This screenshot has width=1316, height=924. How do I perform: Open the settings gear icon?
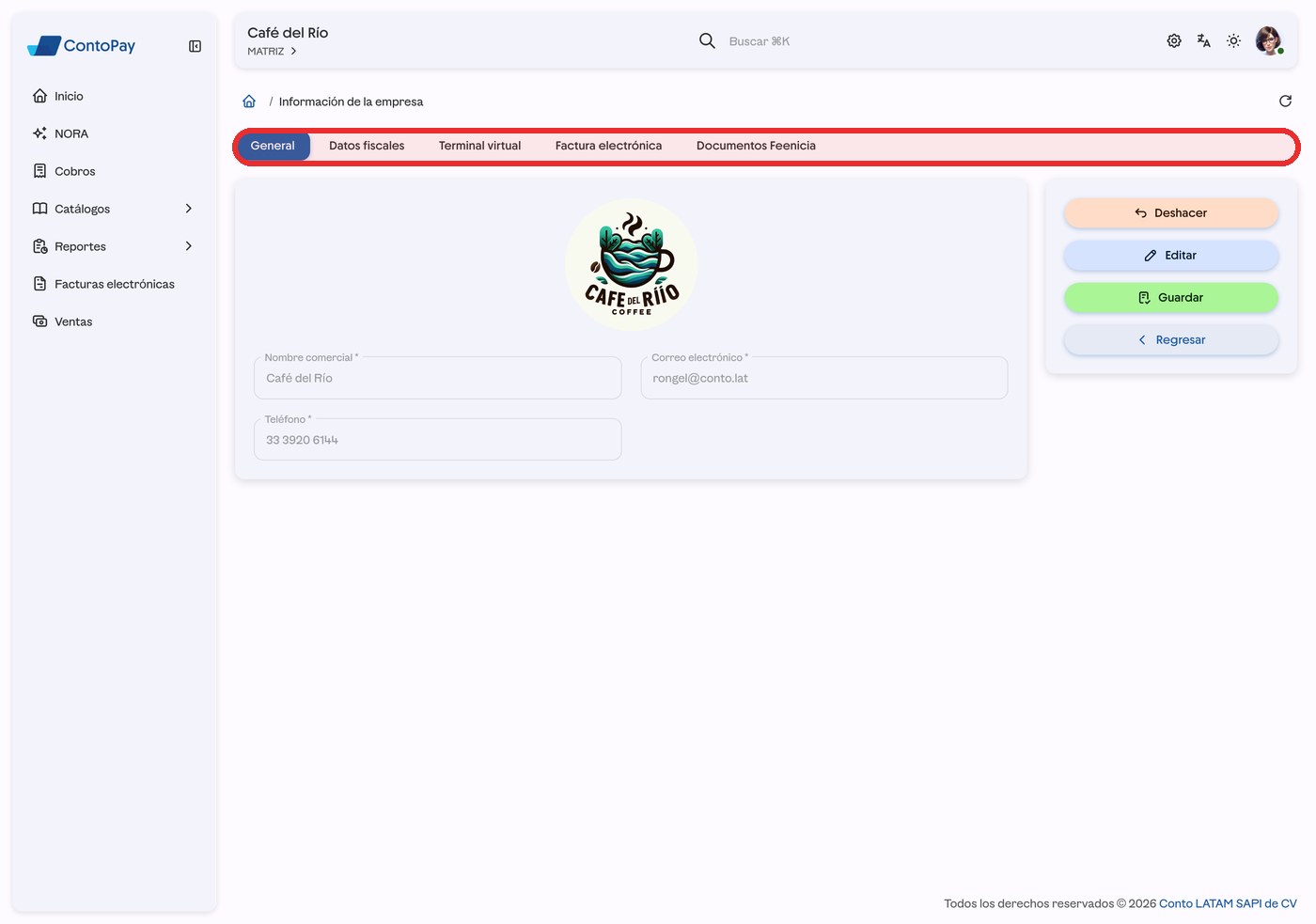(1174, 40)
